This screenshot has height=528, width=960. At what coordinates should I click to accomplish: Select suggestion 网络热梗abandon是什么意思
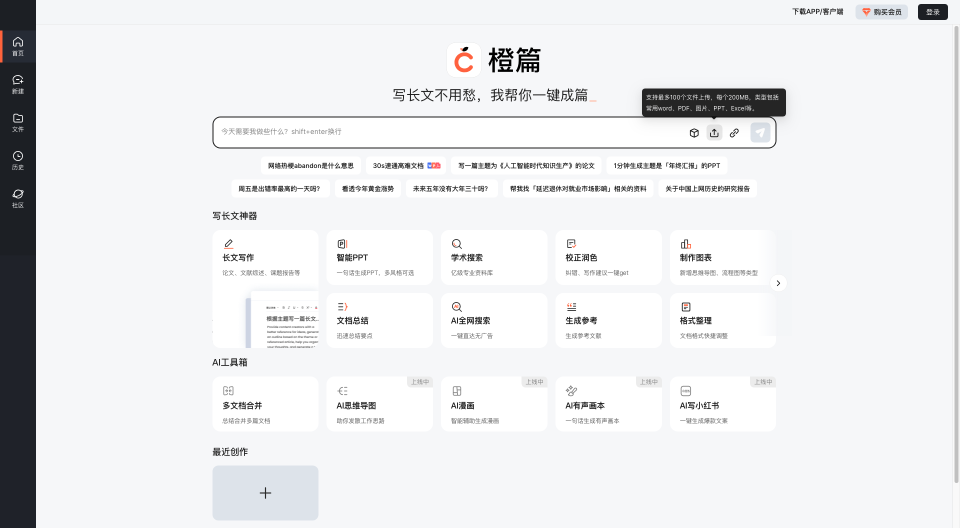(x=310, y=165)
